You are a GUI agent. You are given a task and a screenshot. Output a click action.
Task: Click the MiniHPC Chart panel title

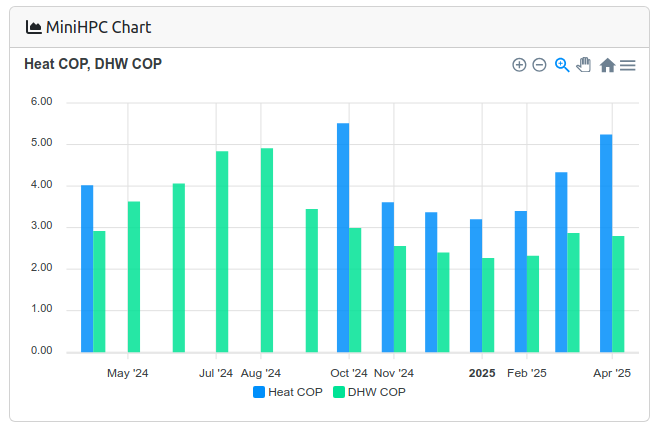point(99,27)
